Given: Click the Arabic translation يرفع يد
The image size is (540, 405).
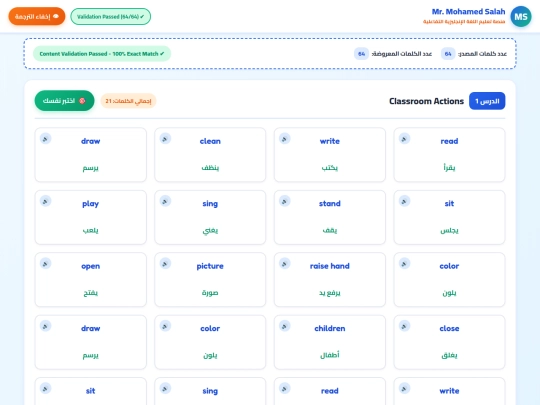Looking at the screenshot, I should [x=330, y=293].
